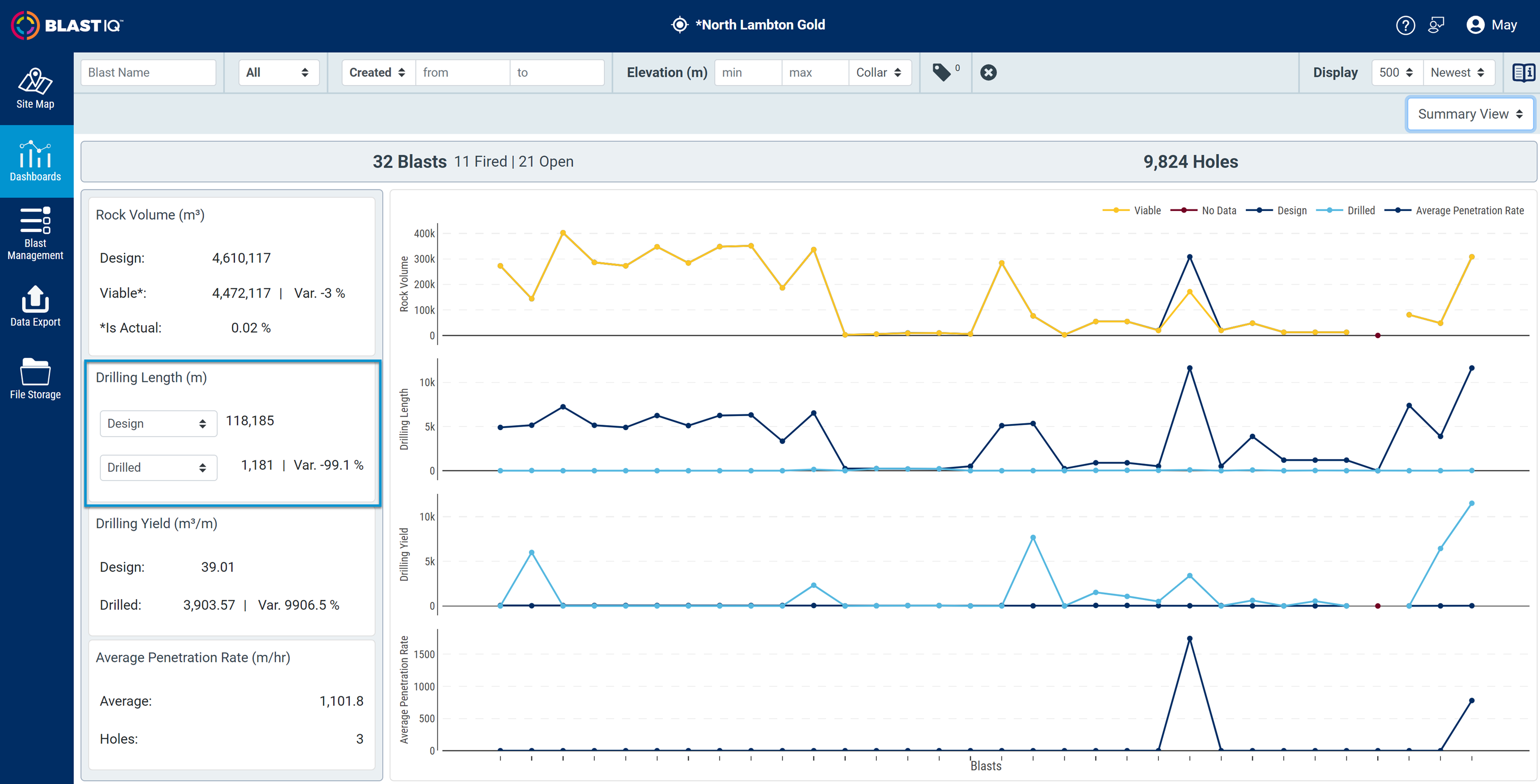Image resolution: width=1540 pixels, height=784 pixels.
Task: Click the support chat icon beside the help icon
Action: pos(1436,25)
